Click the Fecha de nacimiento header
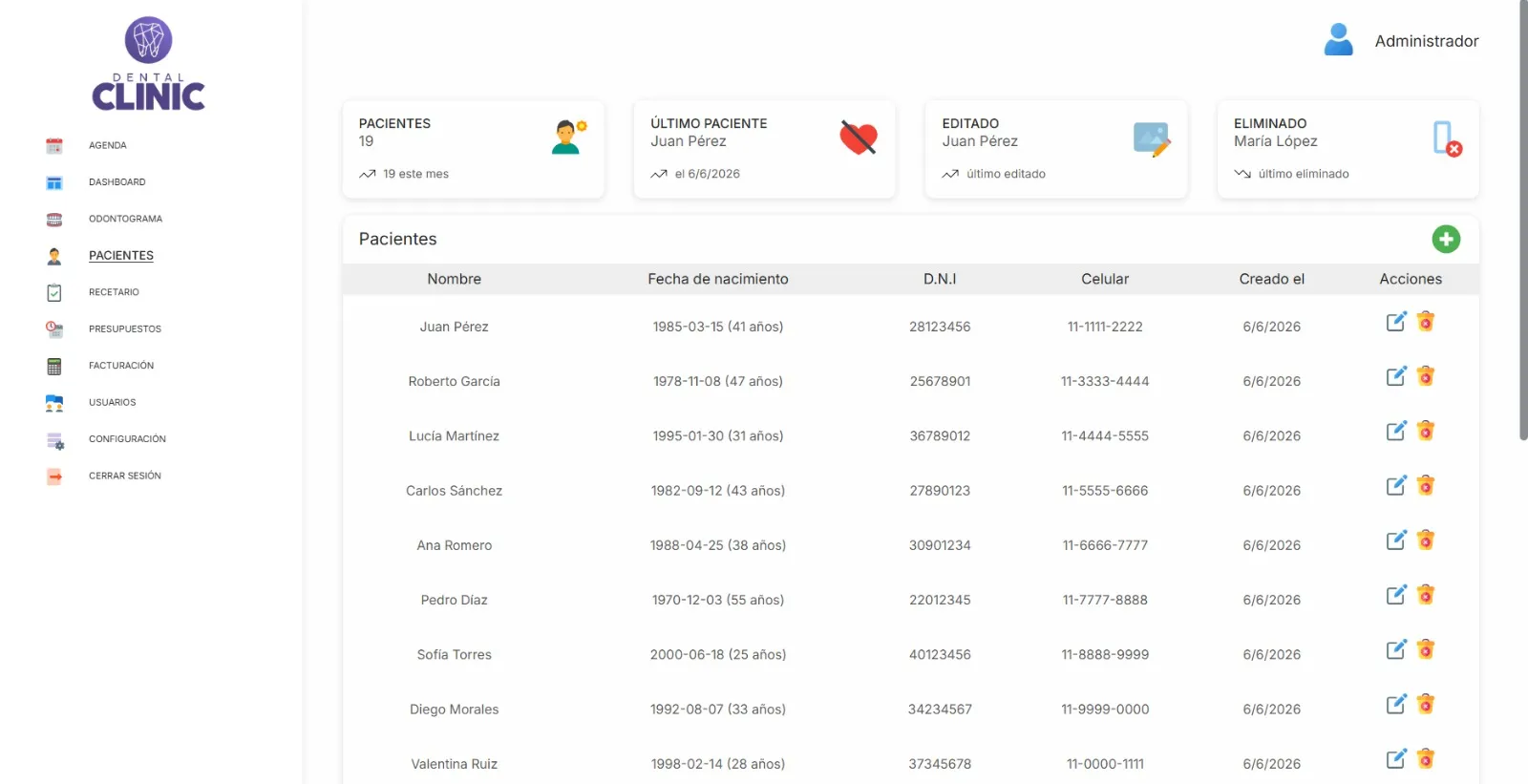This screenshot has width=1528, height=784. point(718,279)
